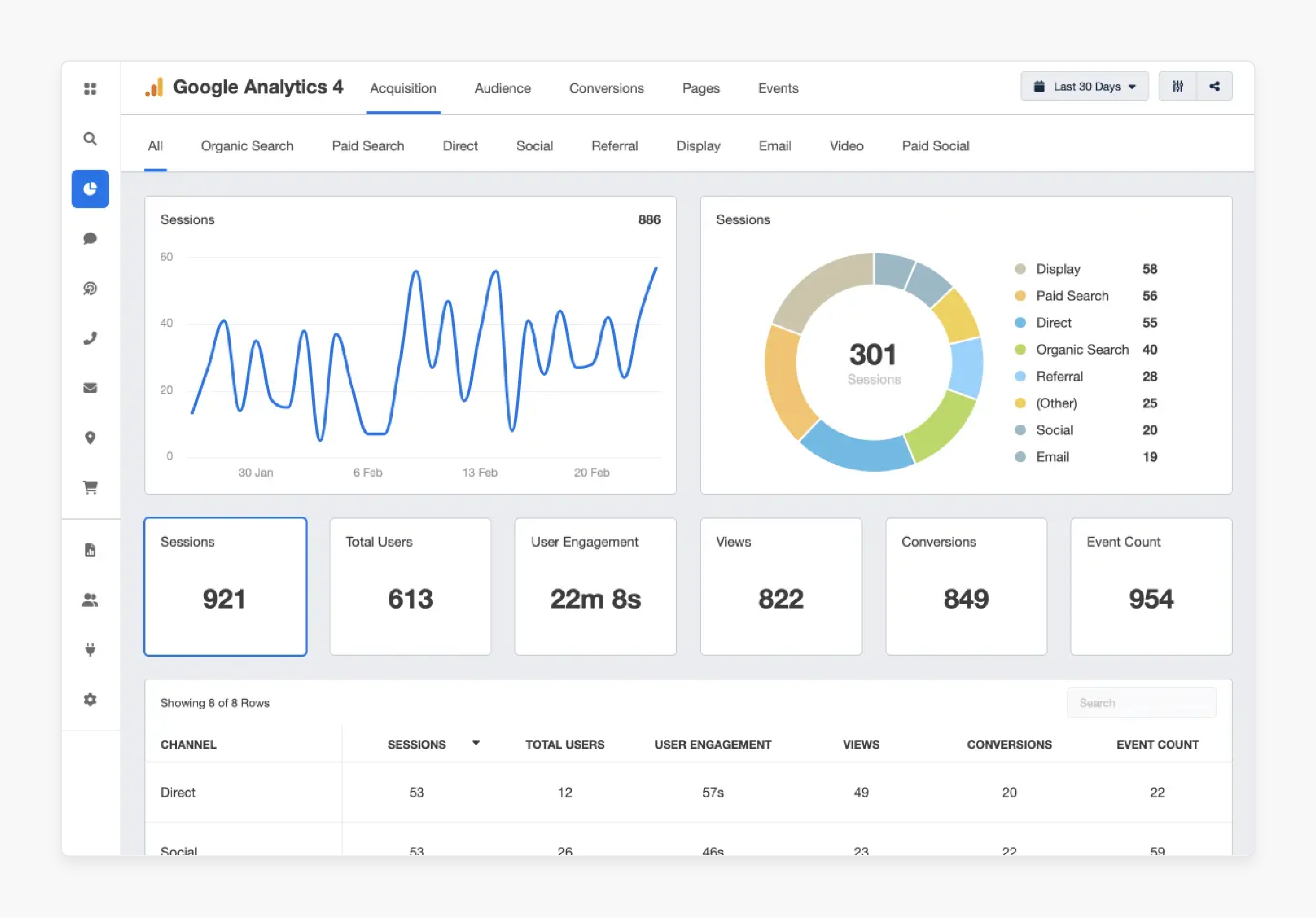Select the Paid Search sub-tab
This screenshot has width=1316, height=918.
[368, 145]
